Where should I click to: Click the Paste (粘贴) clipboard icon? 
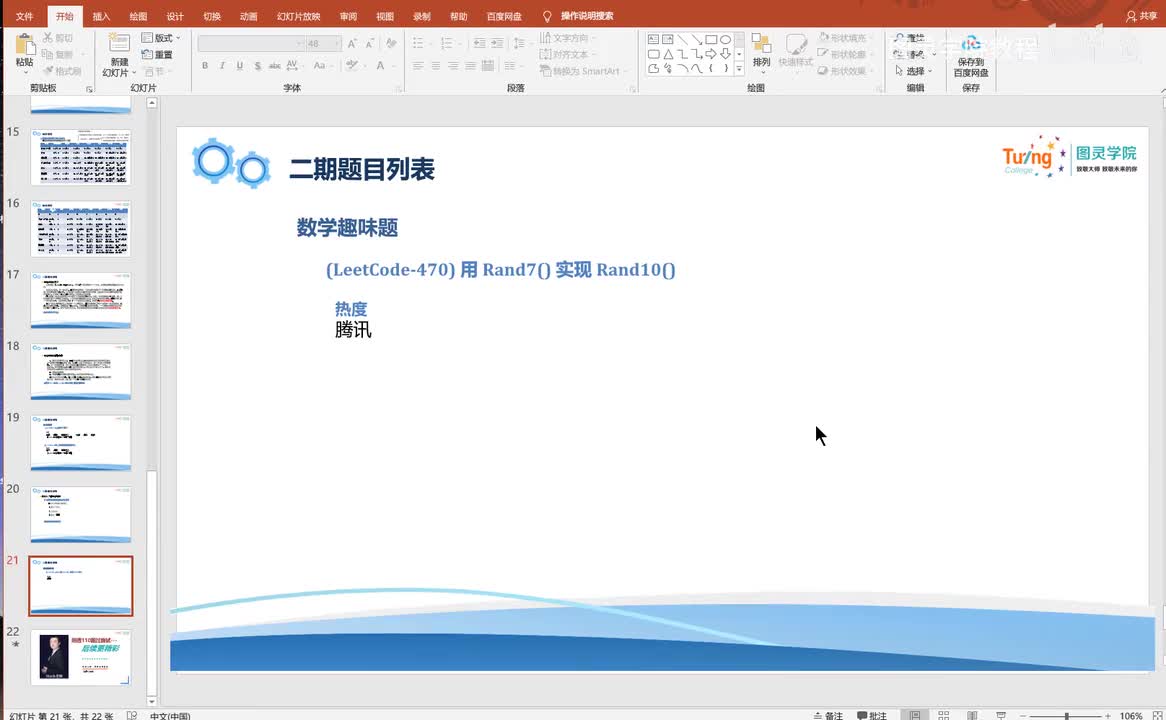pos(25,45)
